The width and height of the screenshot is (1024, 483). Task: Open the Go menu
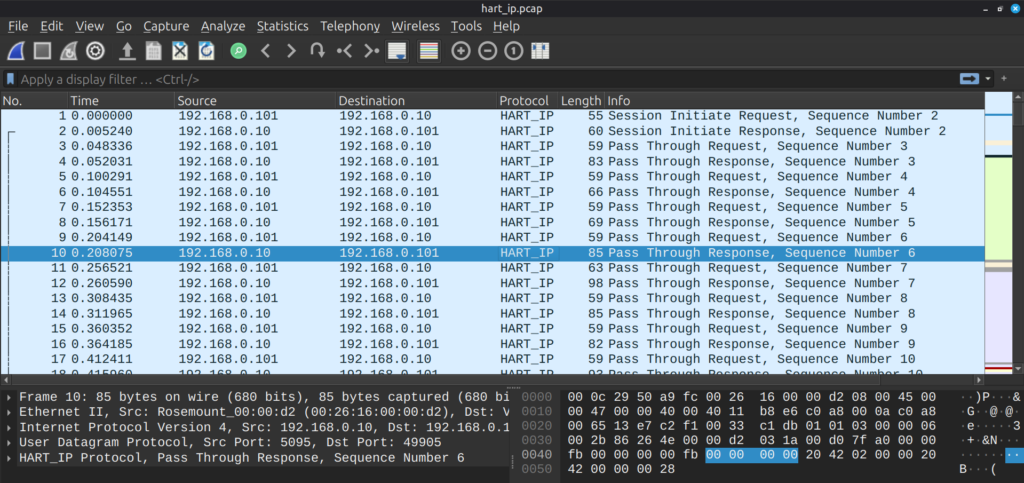124,26
